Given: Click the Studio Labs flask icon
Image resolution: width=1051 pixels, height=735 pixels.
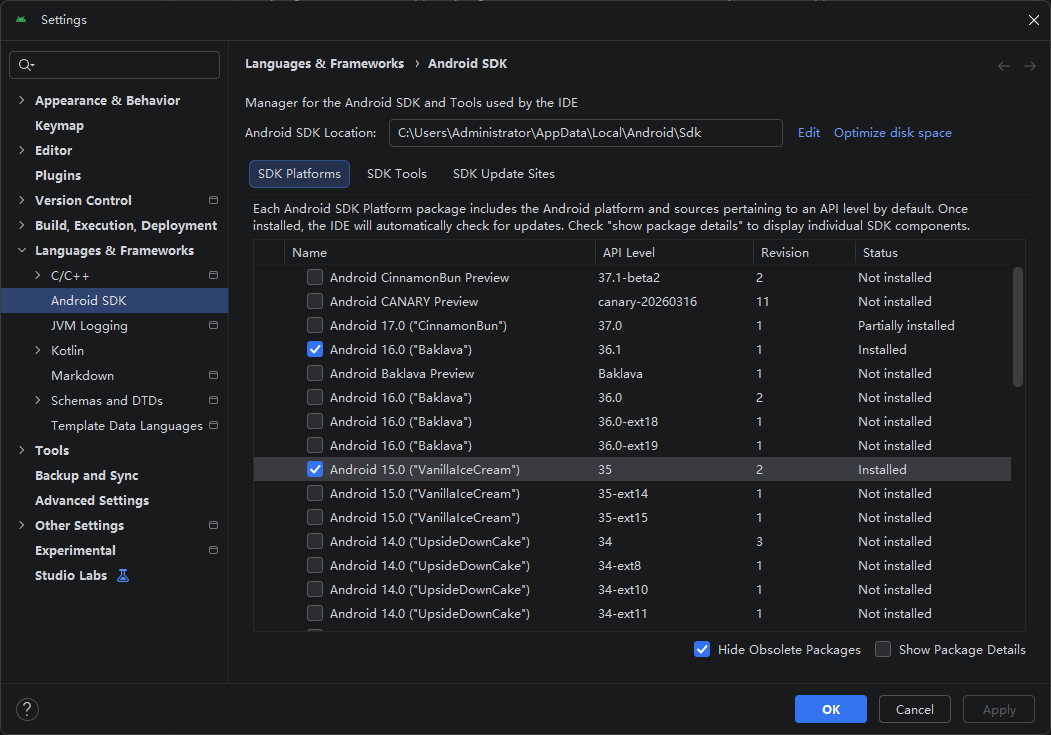Looking at the screenshot, I should pos(123,576).
